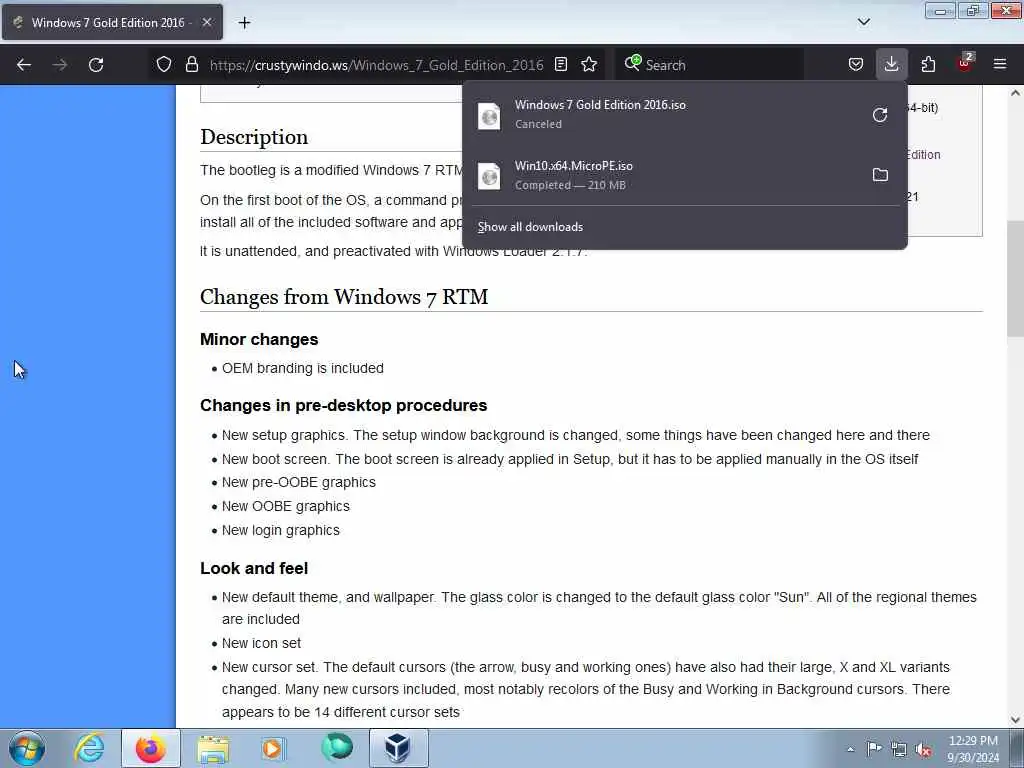The width and height of the screenshot is (1024, 768).
Task: Go back to the previous page
Action: [24, 65]
